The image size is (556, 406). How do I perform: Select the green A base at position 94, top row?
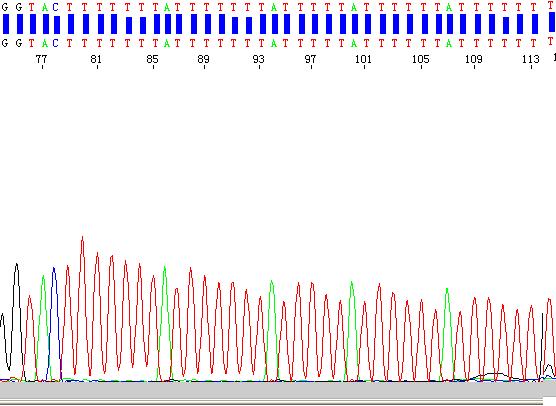click(x=274, y=7)
